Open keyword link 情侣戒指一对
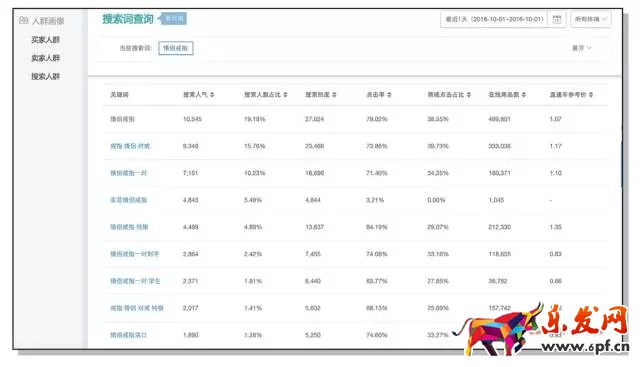This screenshot has height=367, width=640. click(x=128, y=173)
